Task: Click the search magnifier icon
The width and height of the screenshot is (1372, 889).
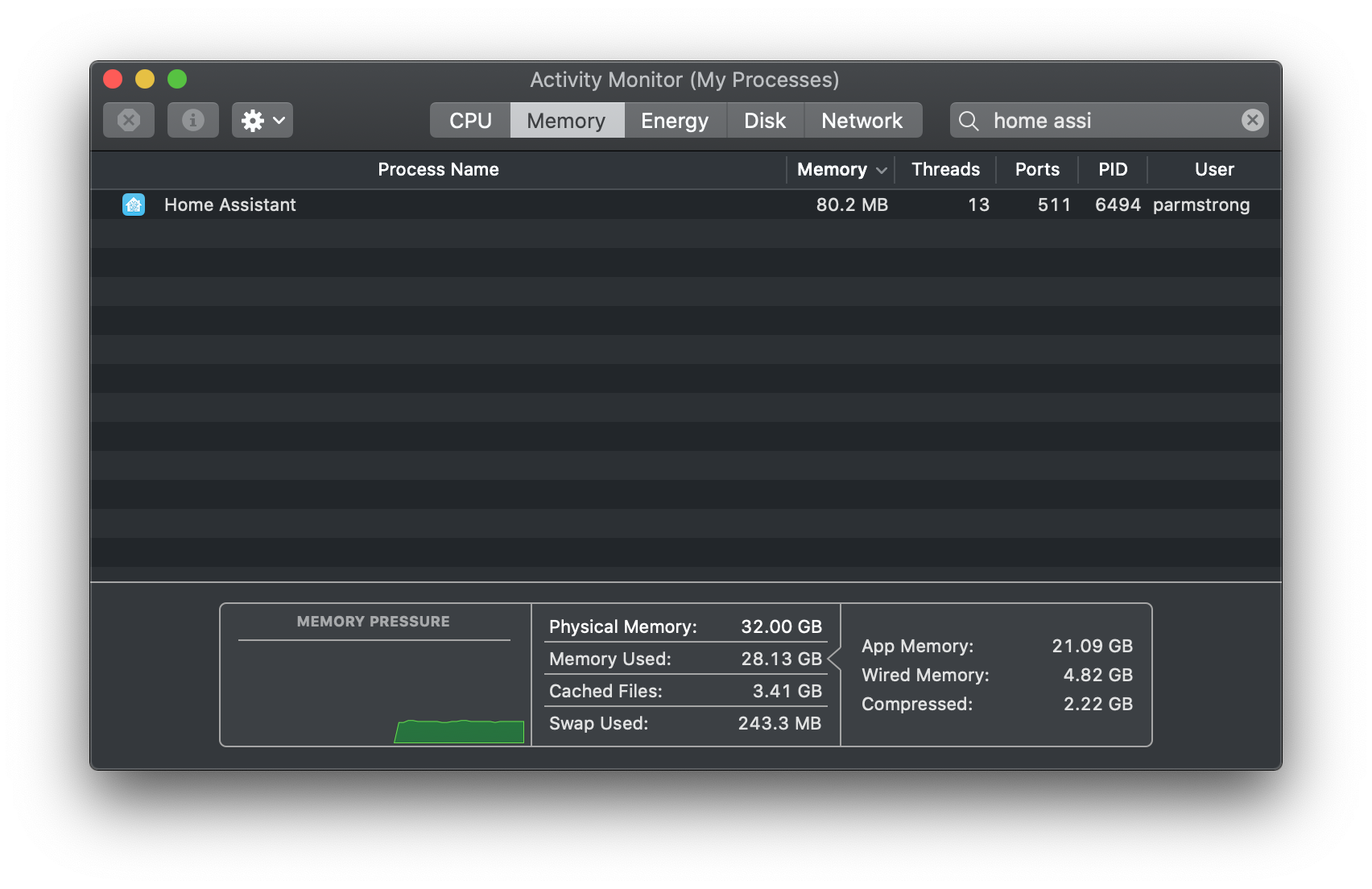Action: [969, 121]
